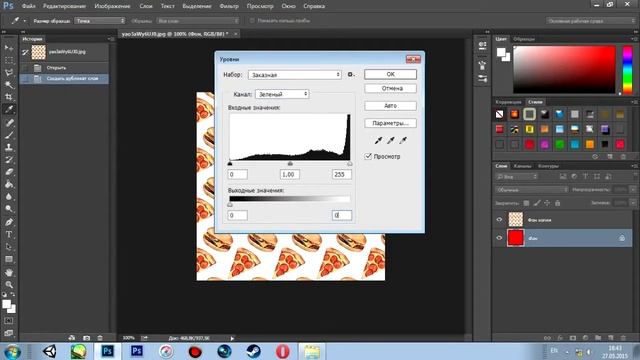Select the Lasso tool
The height and width of the screenshot is (360, 640).
[9, 73]
